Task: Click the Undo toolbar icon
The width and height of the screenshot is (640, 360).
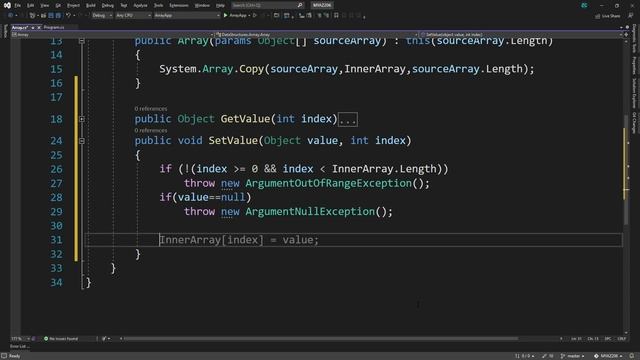Action: point(68,16)
